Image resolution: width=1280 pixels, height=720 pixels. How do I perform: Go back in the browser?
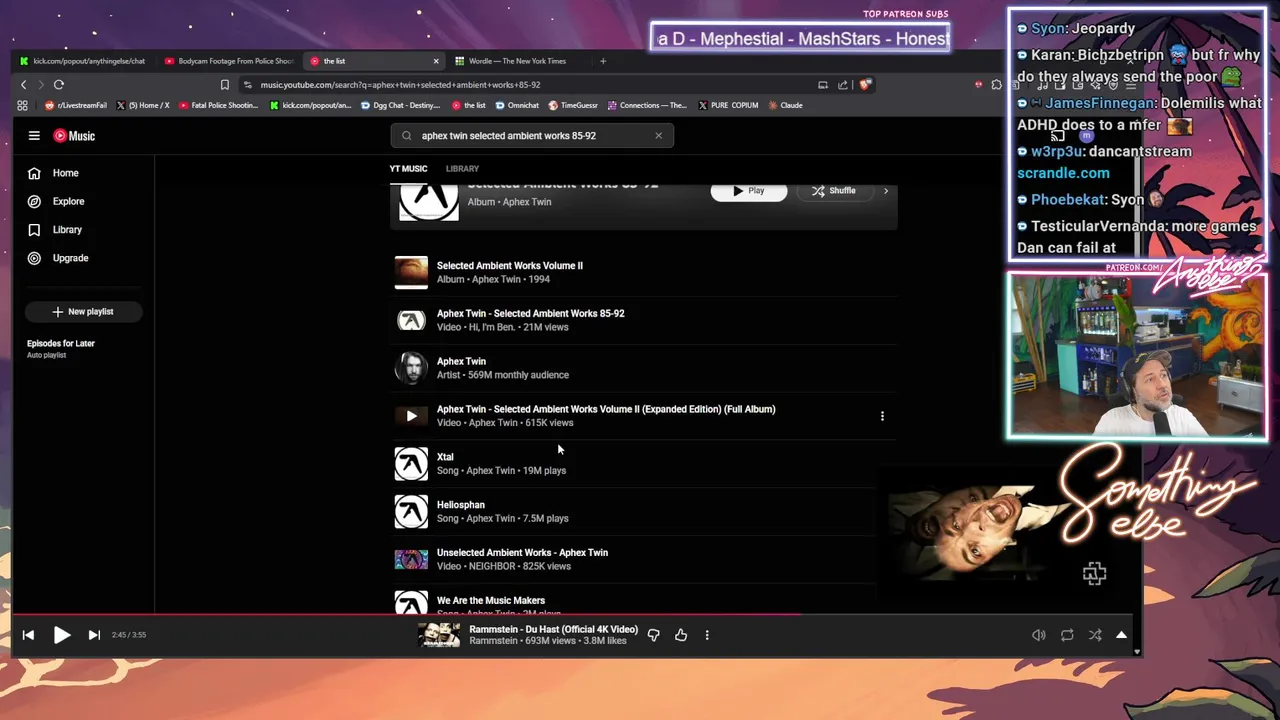point(24,85)
